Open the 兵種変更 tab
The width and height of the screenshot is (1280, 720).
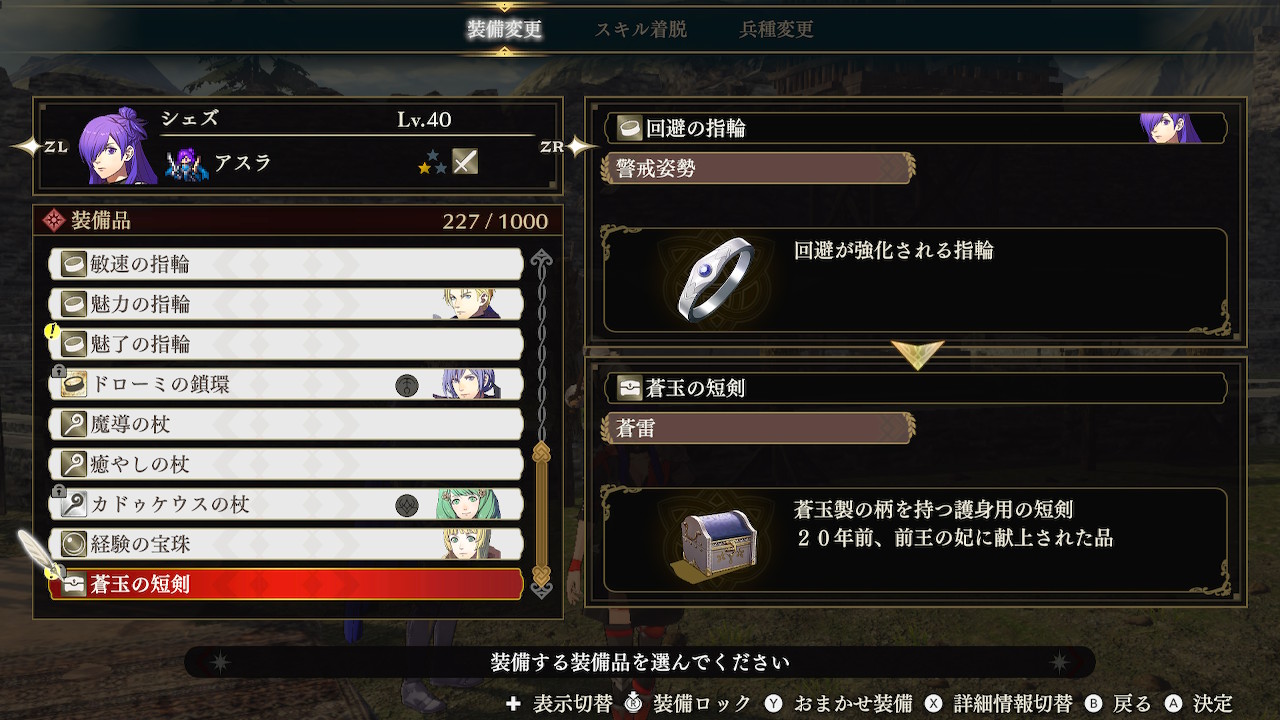point(776,29)
